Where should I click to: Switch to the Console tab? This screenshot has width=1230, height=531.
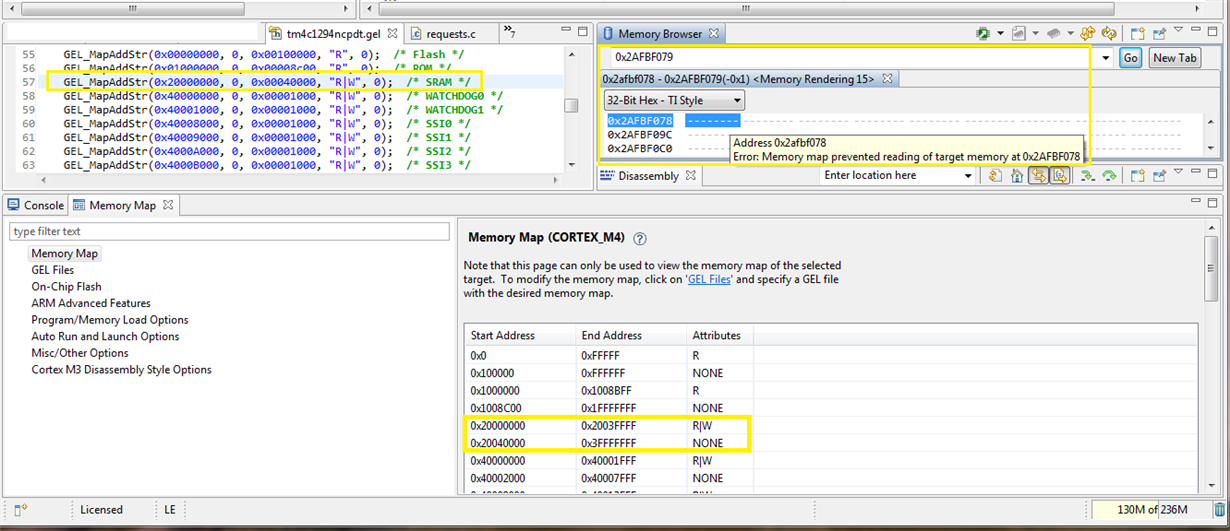[x=36, y=205]
